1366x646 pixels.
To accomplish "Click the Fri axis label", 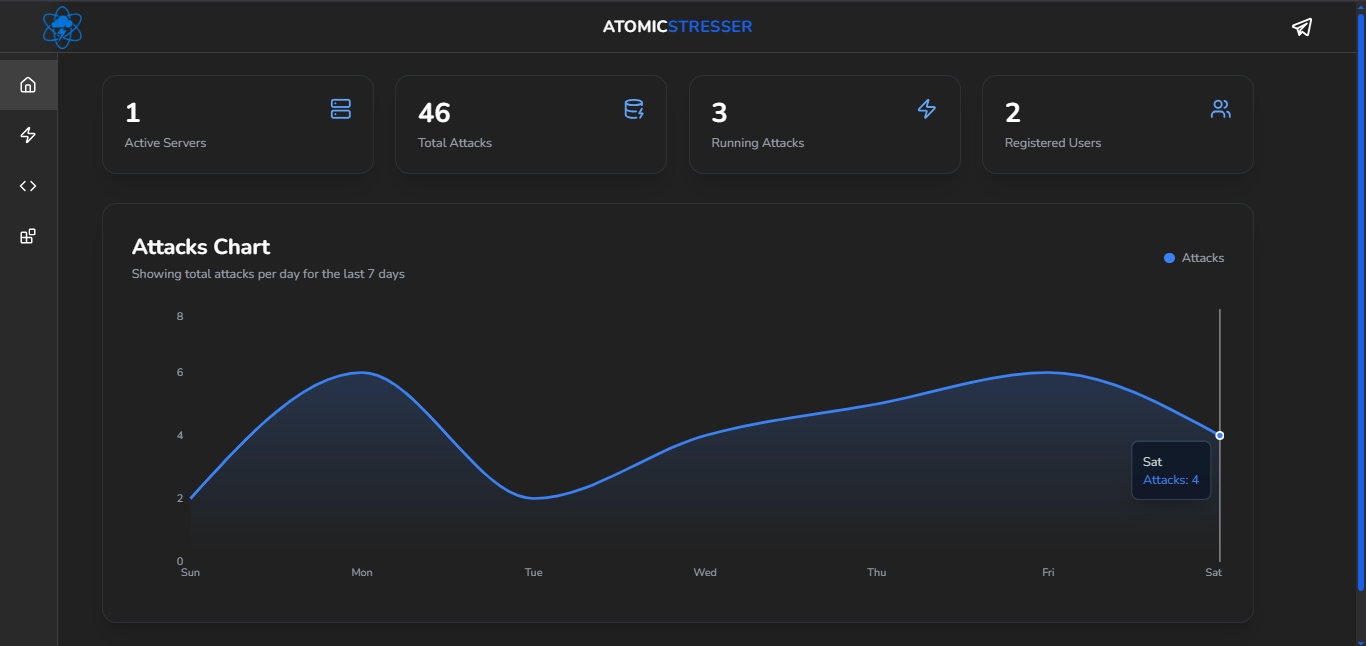I will (x=1048, y=573).
